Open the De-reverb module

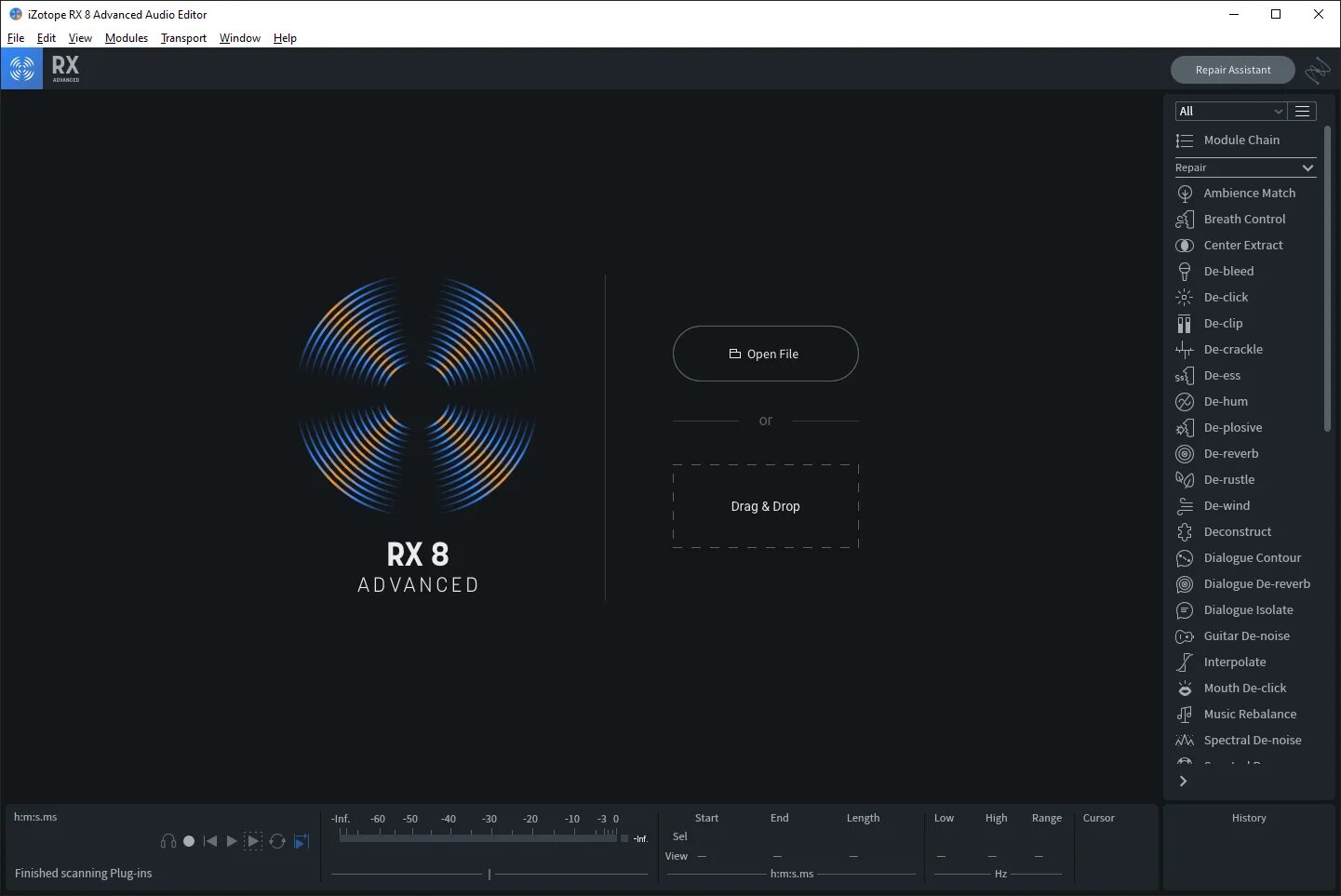pyautogui.click(x=1230, y=453)
